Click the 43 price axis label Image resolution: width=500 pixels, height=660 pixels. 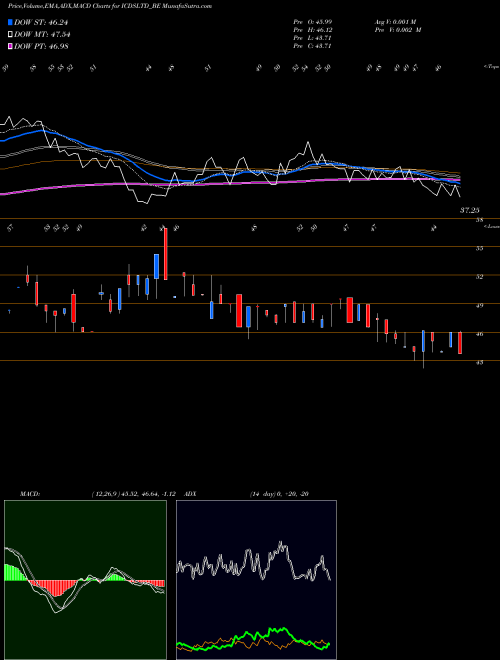coord(479,362)
